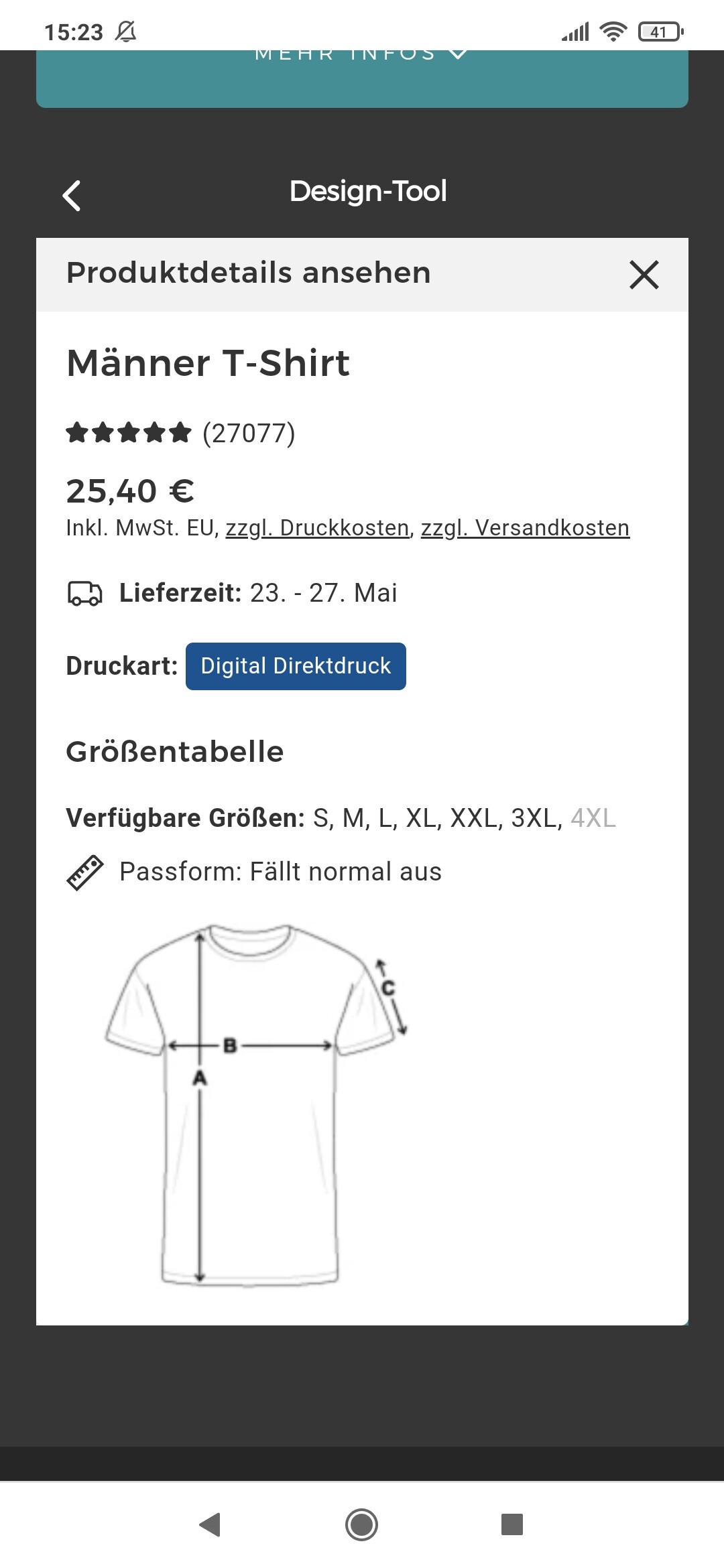
Task: Close the Produktdetails ansehen panel
Action: pos(644,275)
